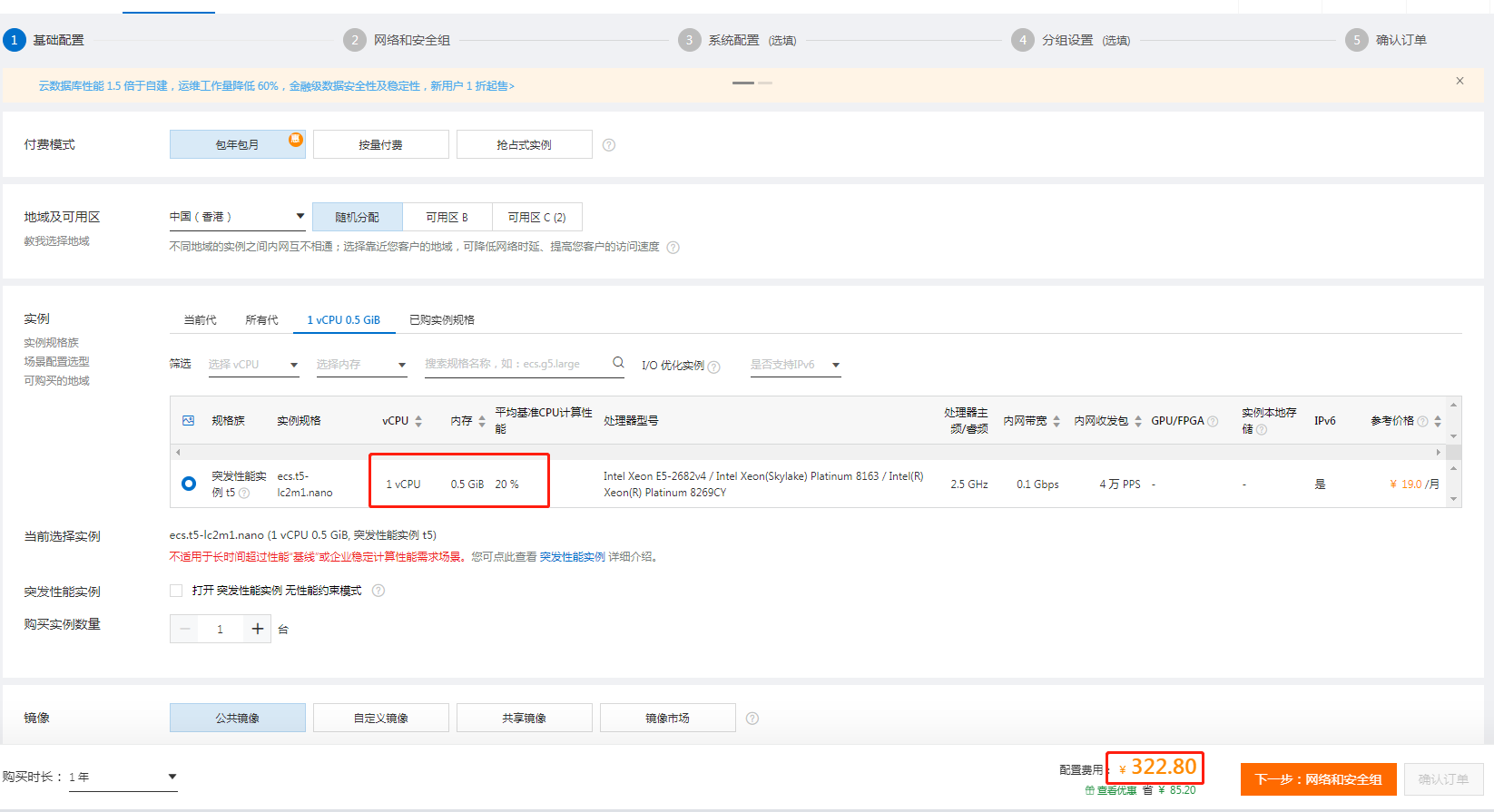Click help icon beside 镜像市场

tap(752, 719)
